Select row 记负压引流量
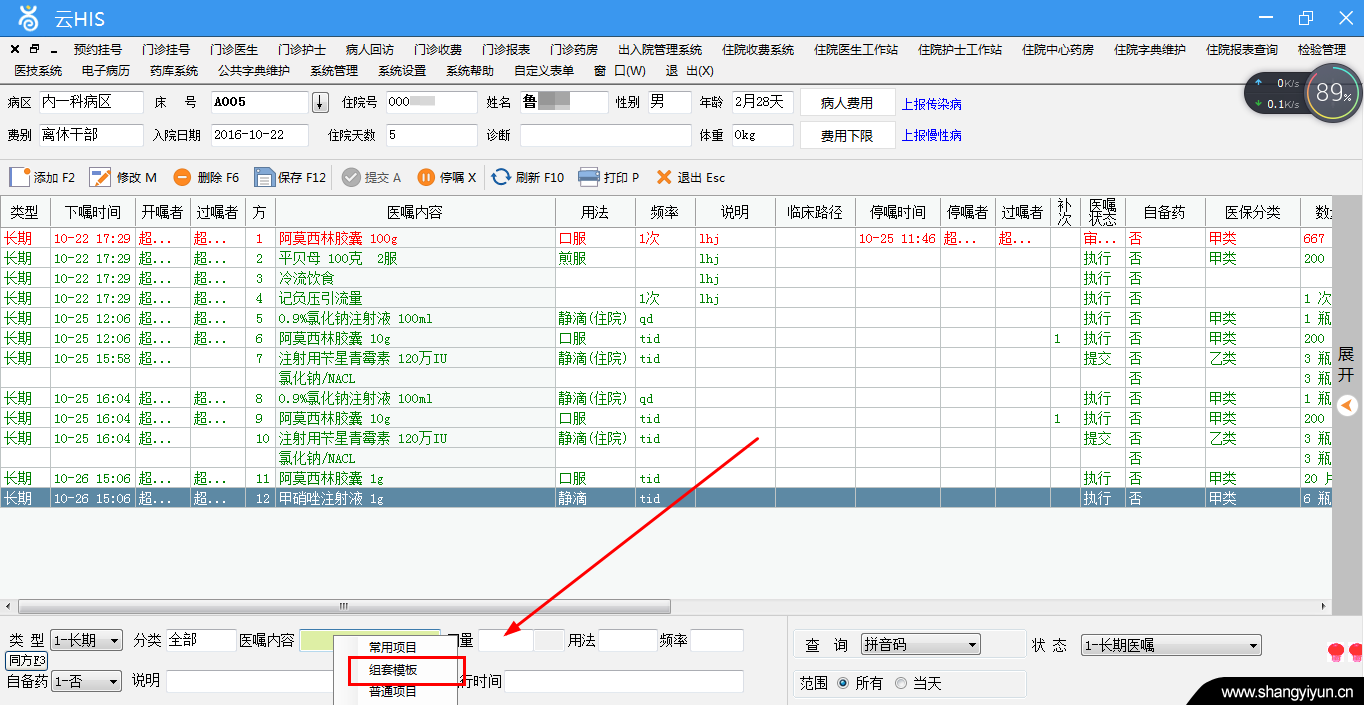 click(x=666, y=298)
